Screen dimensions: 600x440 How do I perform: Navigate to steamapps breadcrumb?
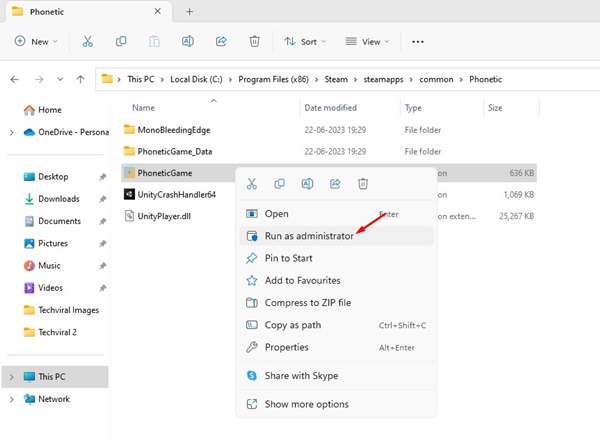tap(383, 79)
